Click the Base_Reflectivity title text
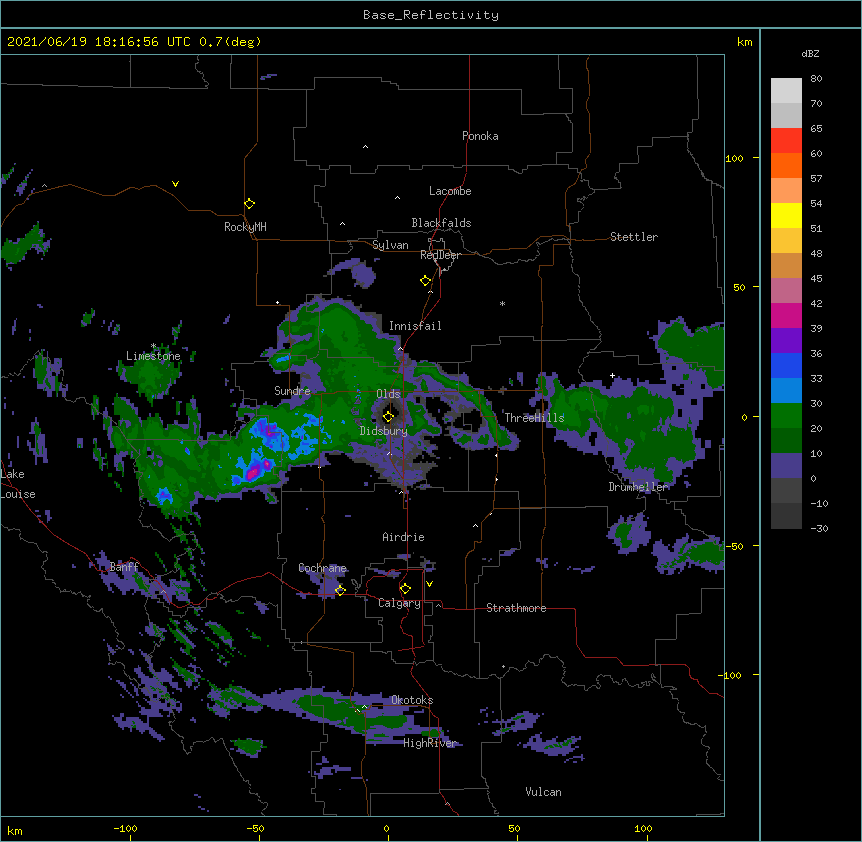This screenshot has width=862, height=842. tap(431, 15)
